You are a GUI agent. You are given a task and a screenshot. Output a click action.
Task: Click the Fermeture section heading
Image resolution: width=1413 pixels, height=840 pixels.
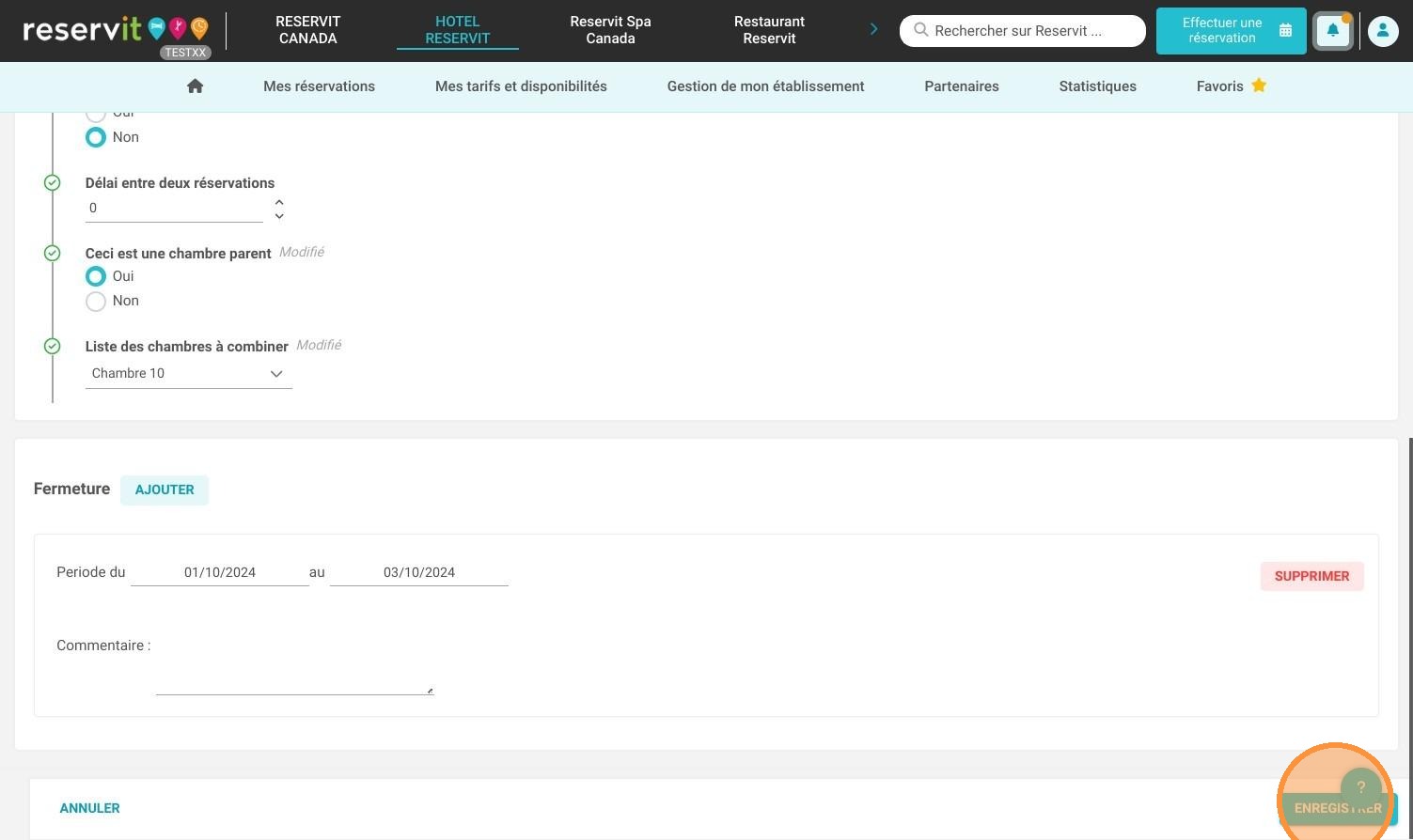pos(71,489)
